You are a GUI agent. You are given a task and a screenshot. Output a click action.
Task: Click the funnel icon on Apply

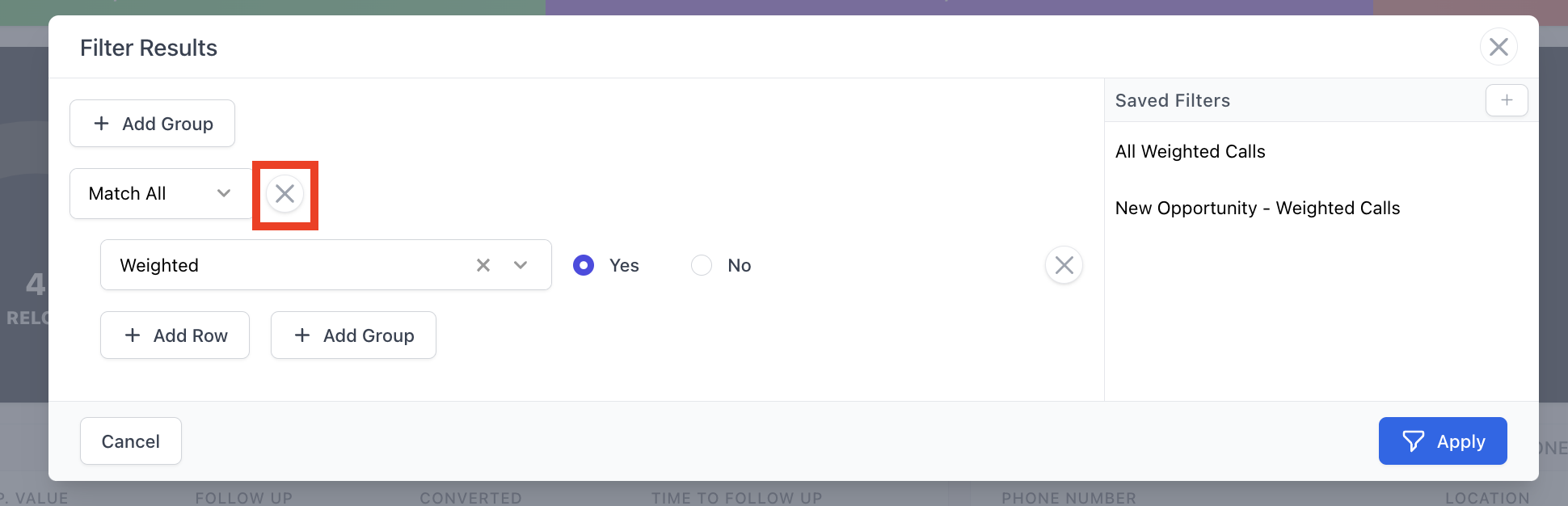click(1413, 441)
